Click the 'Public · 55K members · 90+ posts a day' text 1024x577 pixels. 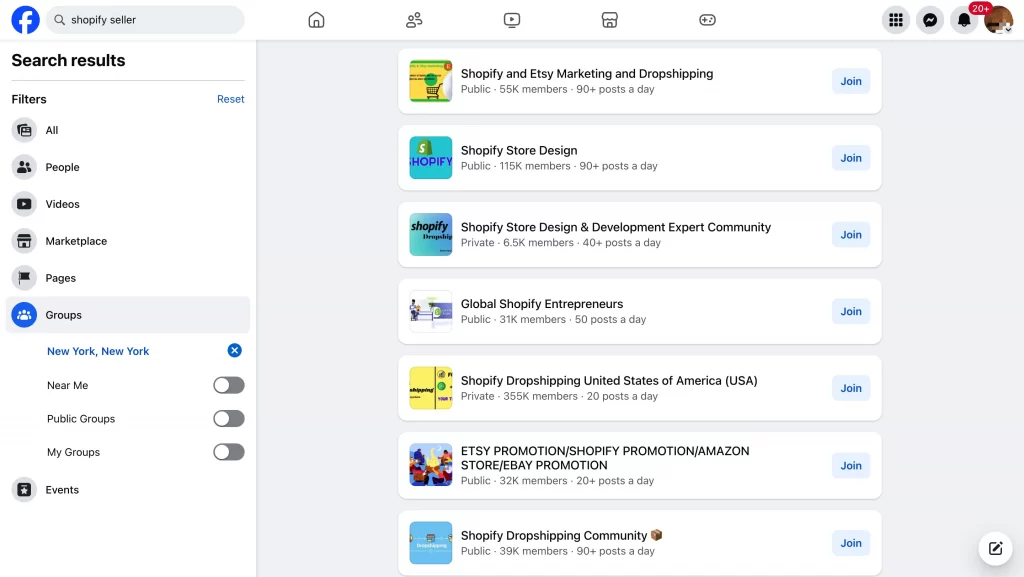click(x=558, y=89)
